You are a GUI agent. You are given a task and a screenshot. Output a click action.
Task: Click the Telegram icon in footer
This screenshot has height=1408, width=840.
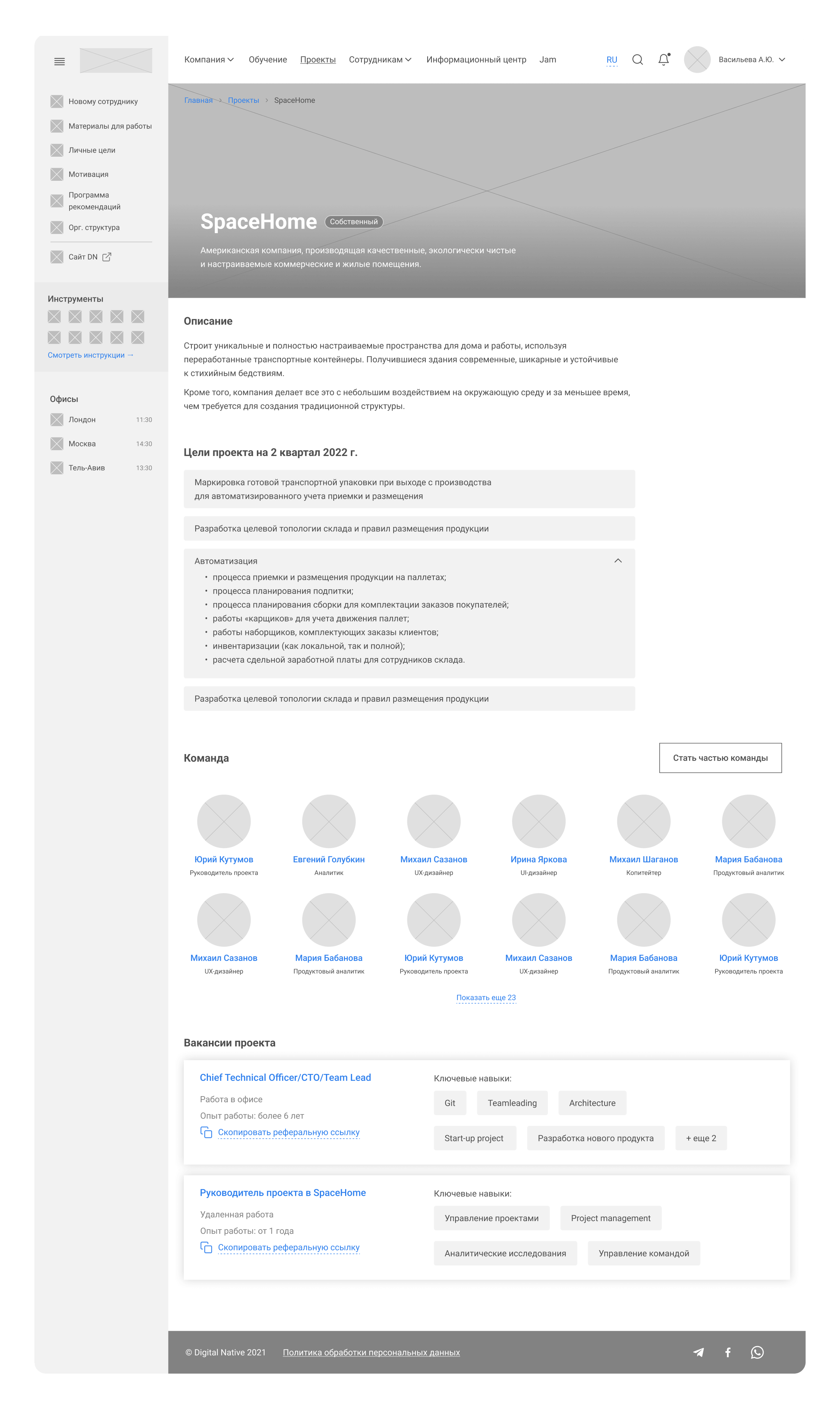coord(699,1352)
